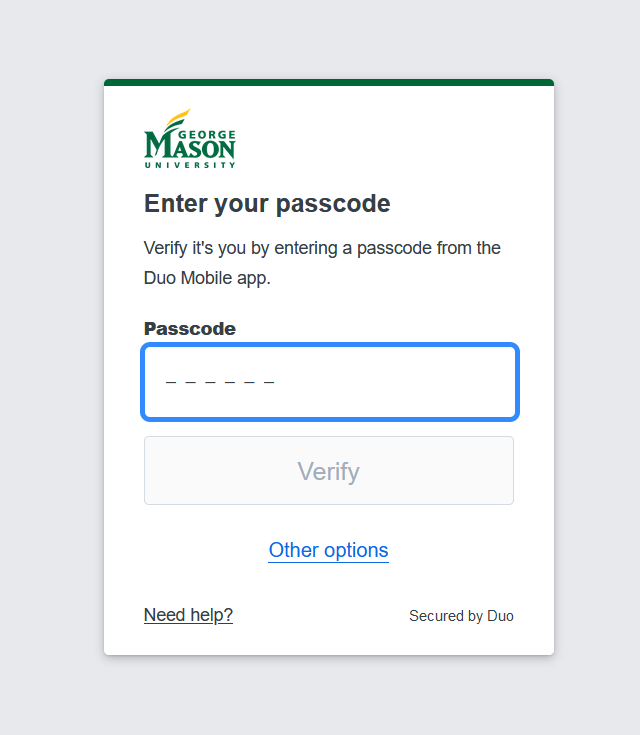Image resolution: width=640 pixels, height=735 pixels.
Task: Click the "Enter your passcode" heading
Action: coord(267,204)
